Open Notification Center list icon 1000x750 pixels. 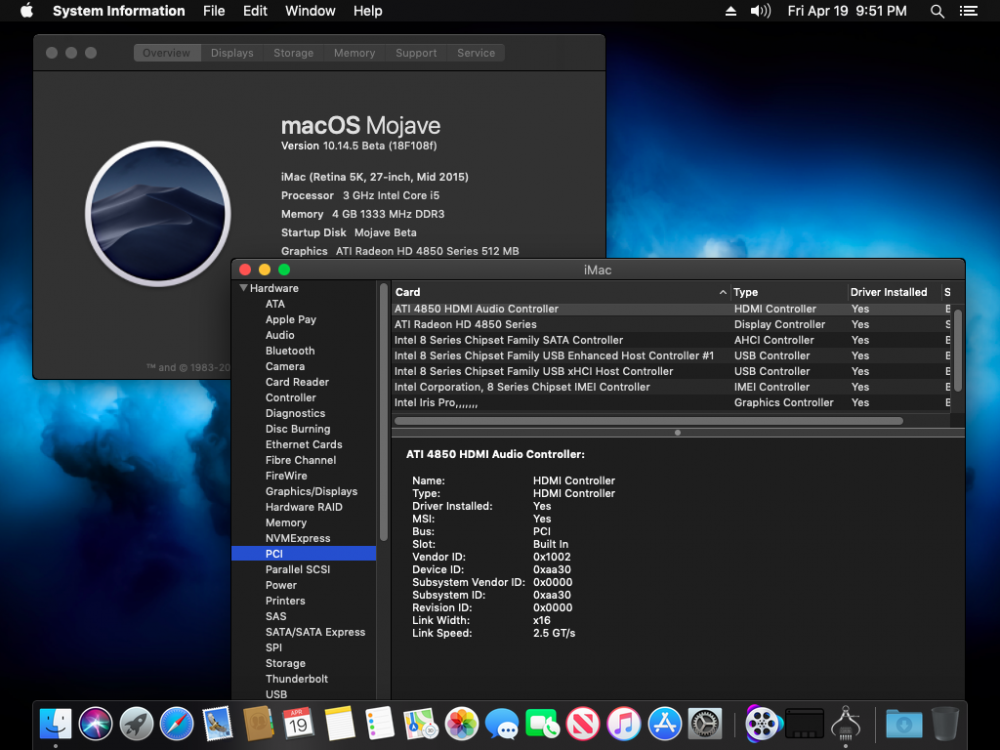click(x=968, y=11)
